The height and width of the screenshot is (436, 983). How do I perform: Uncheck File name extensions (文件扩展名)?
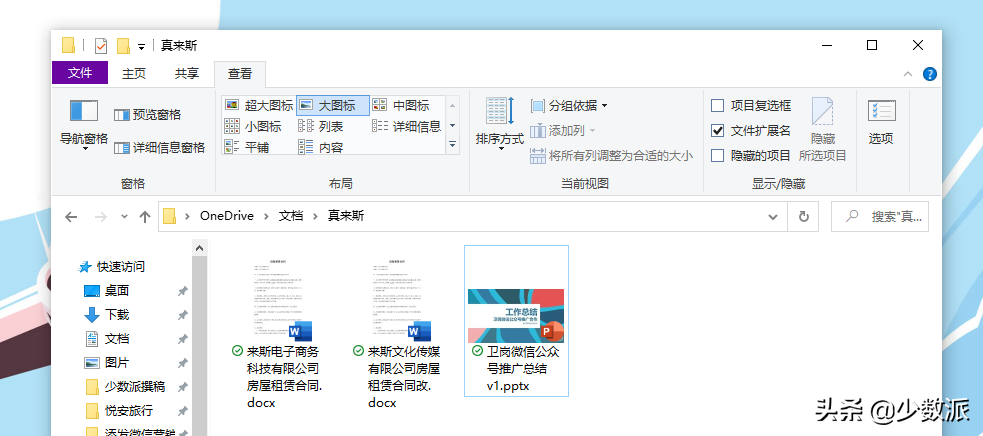click(x=751, y=130)
